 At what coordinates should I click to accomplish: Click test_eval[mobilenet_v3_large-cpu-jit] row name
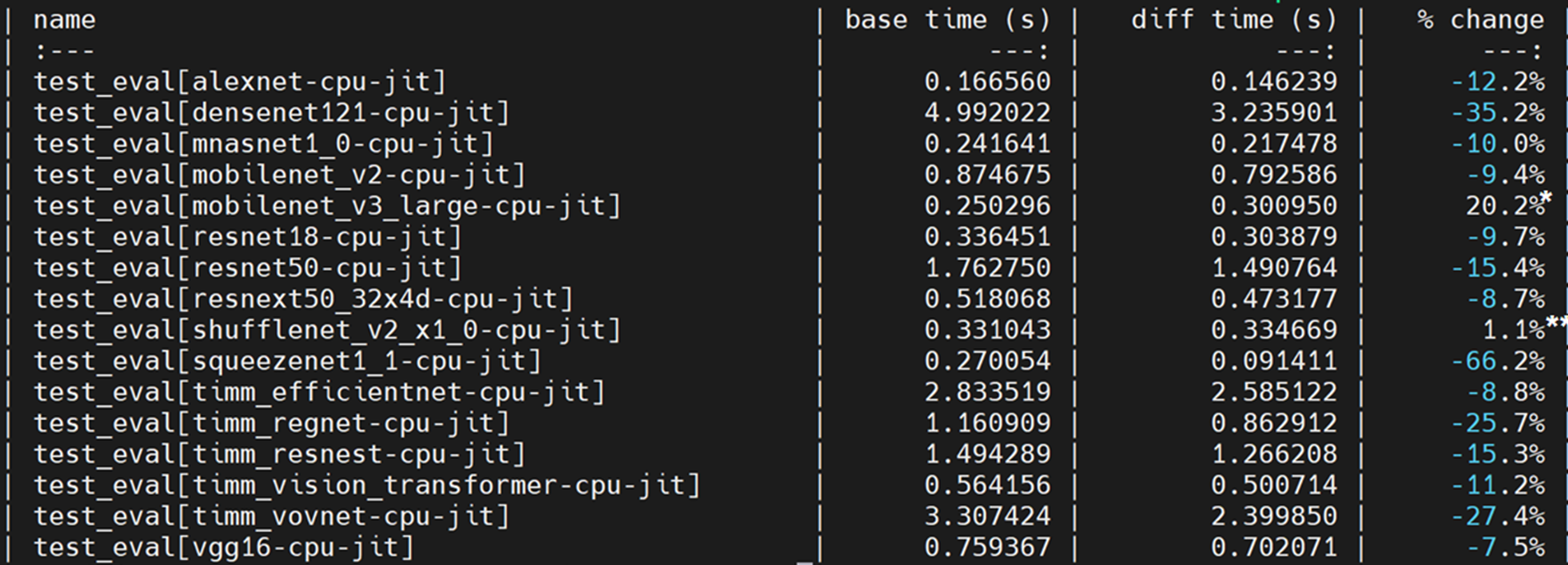coord(327,206)
